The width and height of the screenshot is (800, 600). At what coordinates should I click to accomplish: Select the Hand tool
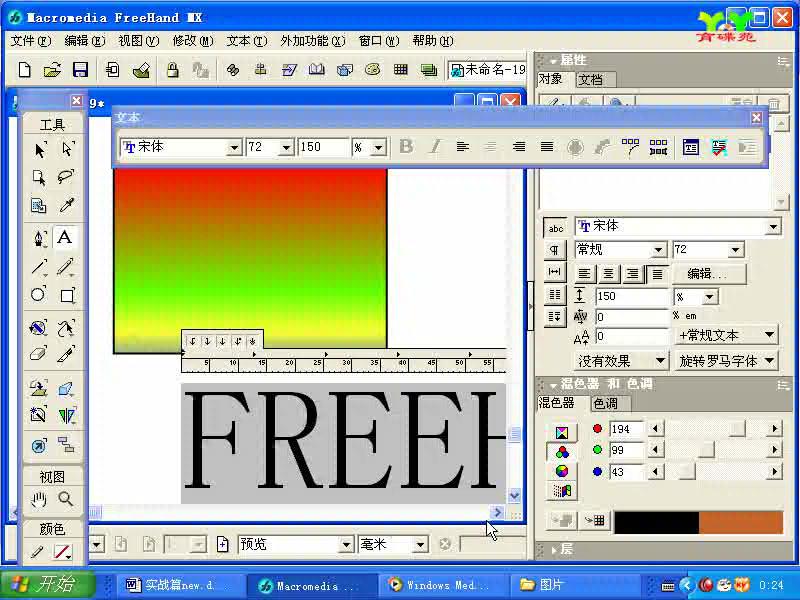coord(39,499)
